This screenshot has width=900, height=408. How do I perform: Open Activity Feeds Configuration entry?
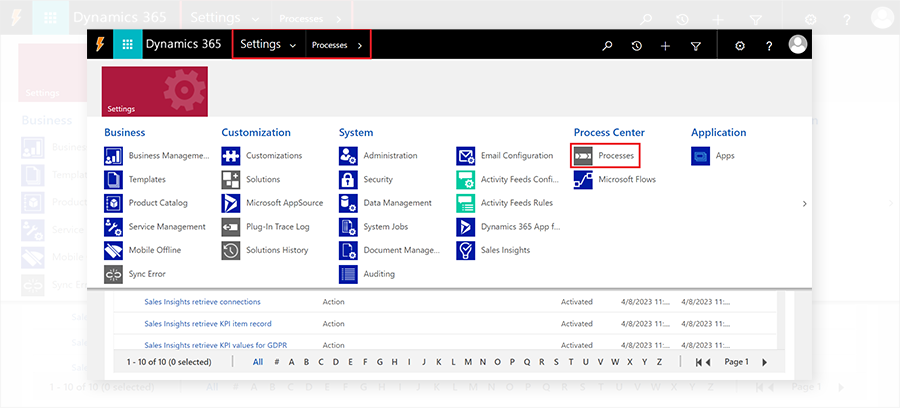click(x=520, y=180)
